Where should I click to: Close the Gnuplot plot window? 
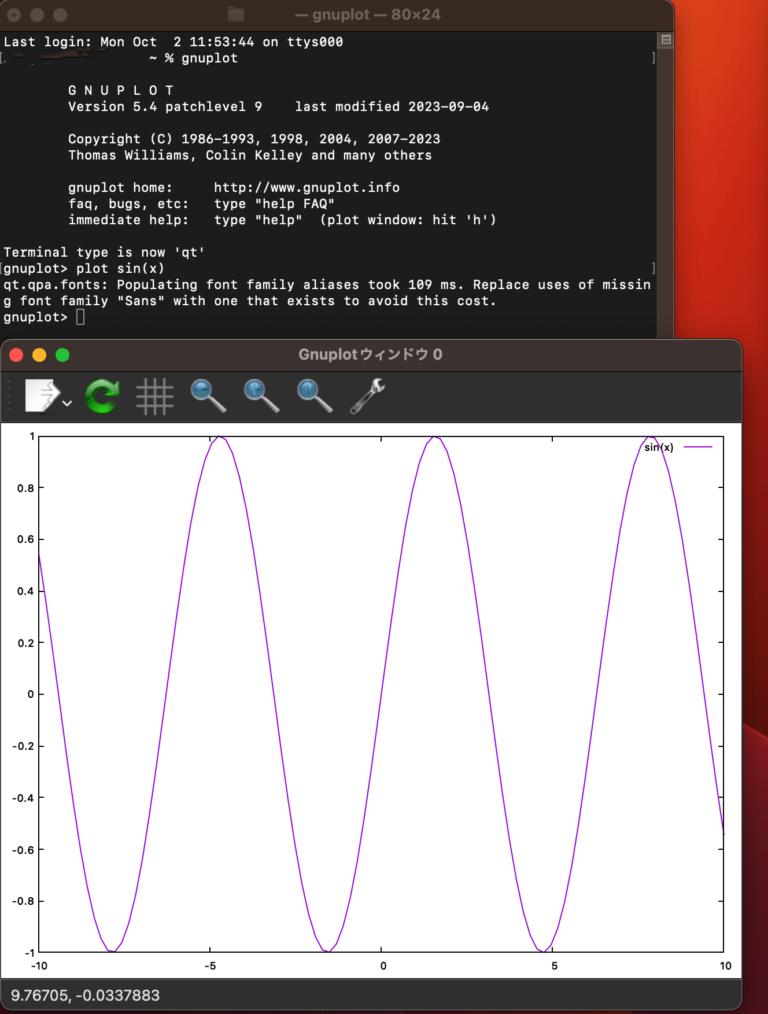16,355
